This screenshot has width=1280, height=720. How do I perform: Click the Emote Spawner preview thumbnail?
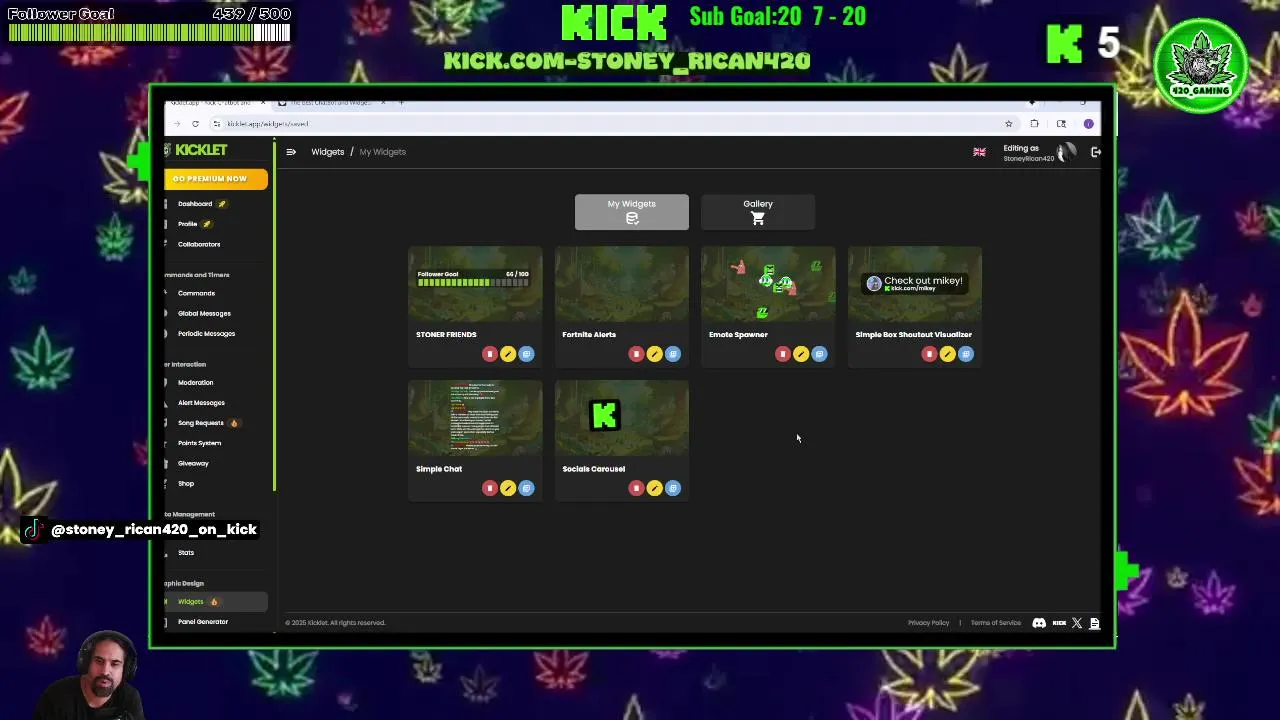click(768, 283)
